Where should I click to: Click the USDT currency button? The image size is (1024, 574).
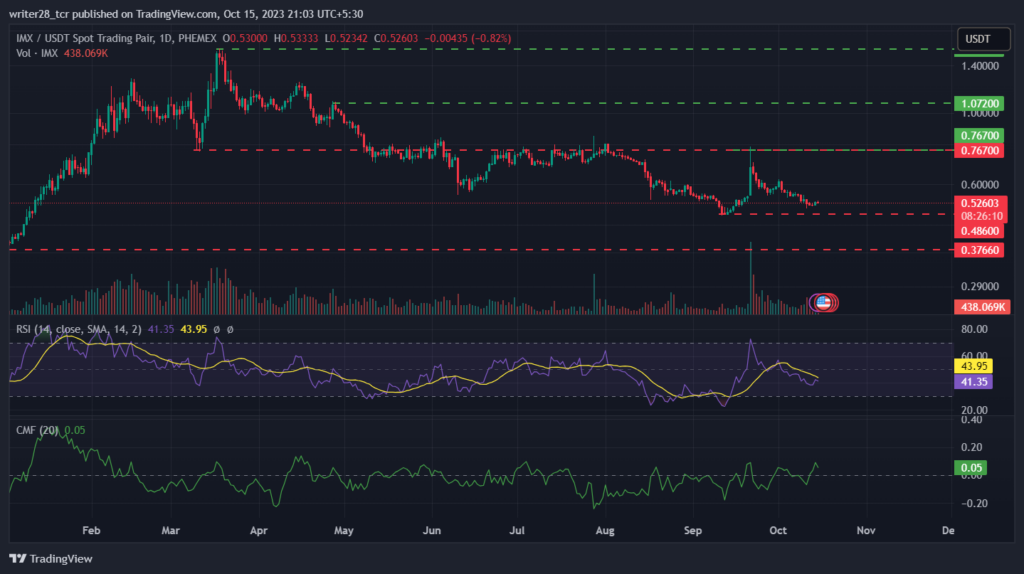tap(983, 39)
